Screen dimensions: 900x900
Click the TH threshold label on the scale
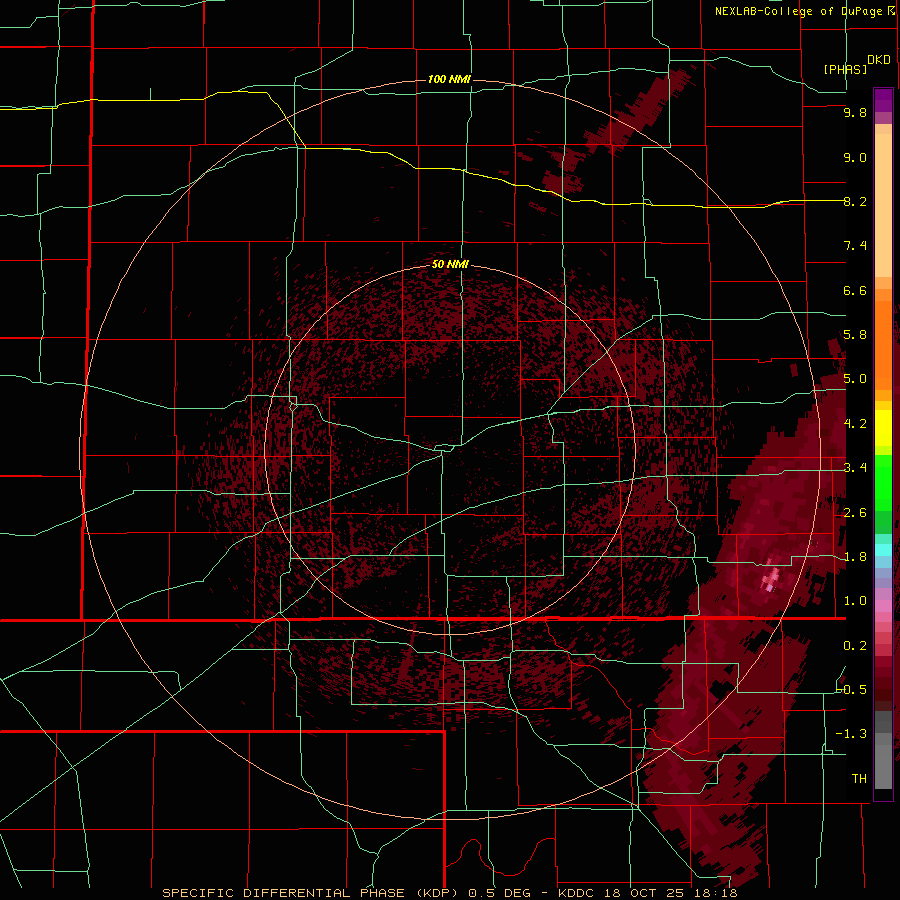coord(859,779)
